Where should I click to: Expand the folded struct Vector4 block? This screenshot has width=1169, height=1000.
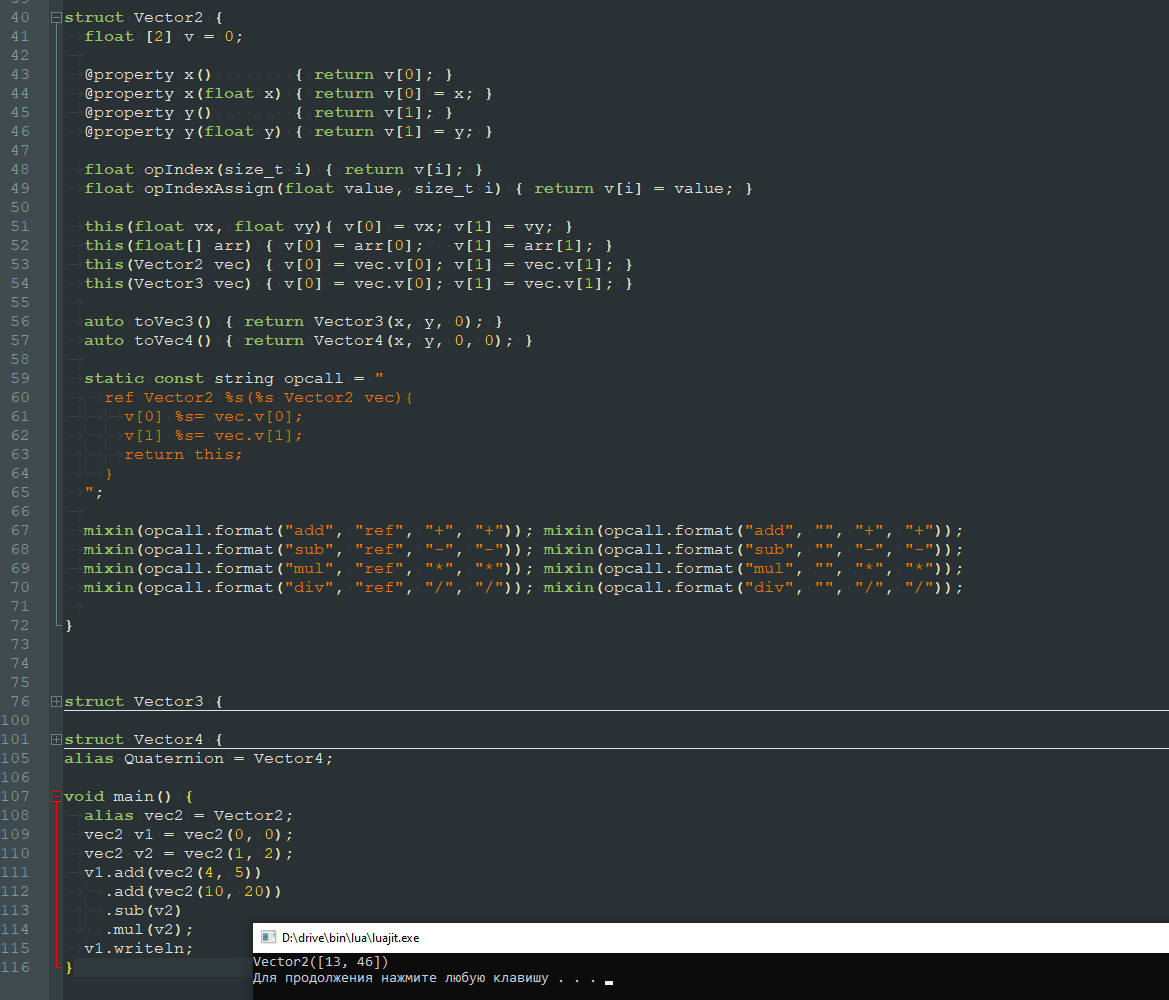56,740
